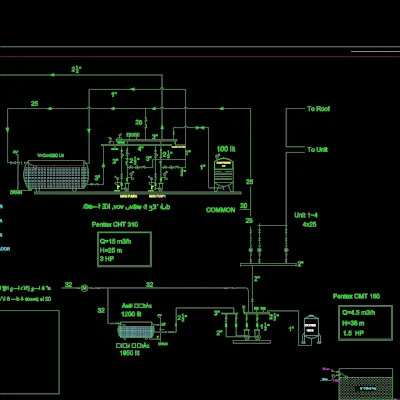
Task: Click the lower-right pressure vessel on legs
Action: click(x=312, y=329)
